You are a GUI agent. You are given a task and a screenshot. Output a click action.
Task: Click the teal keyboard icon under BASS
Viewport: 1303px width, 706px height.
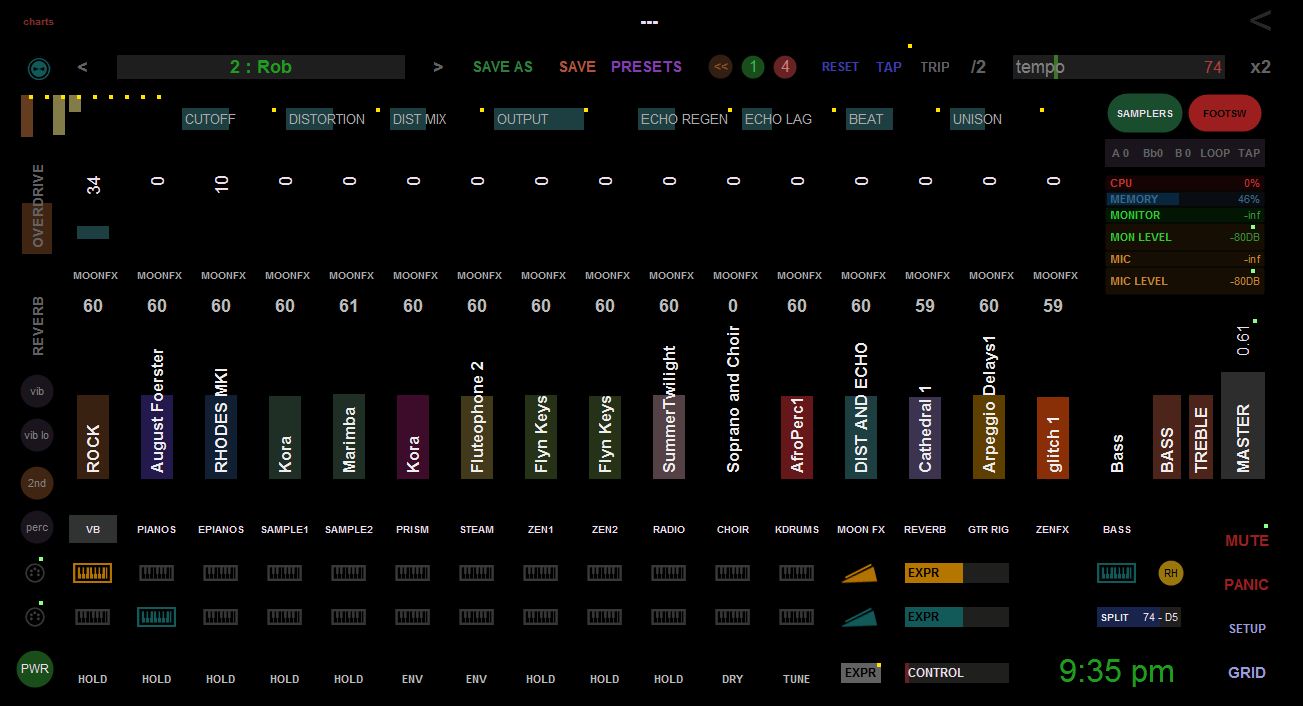coord(1116,573)
